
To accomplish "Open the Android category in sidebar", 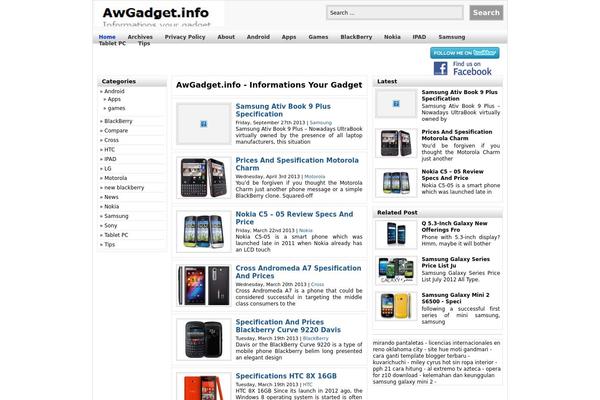I will [x=114, y=91].
